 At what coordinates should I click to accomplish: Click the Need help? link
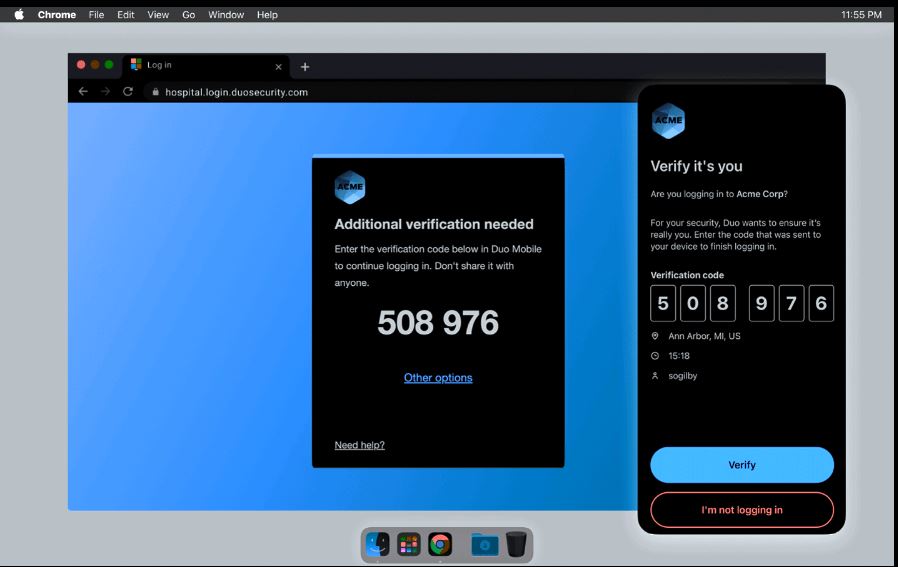coord(360,445)
